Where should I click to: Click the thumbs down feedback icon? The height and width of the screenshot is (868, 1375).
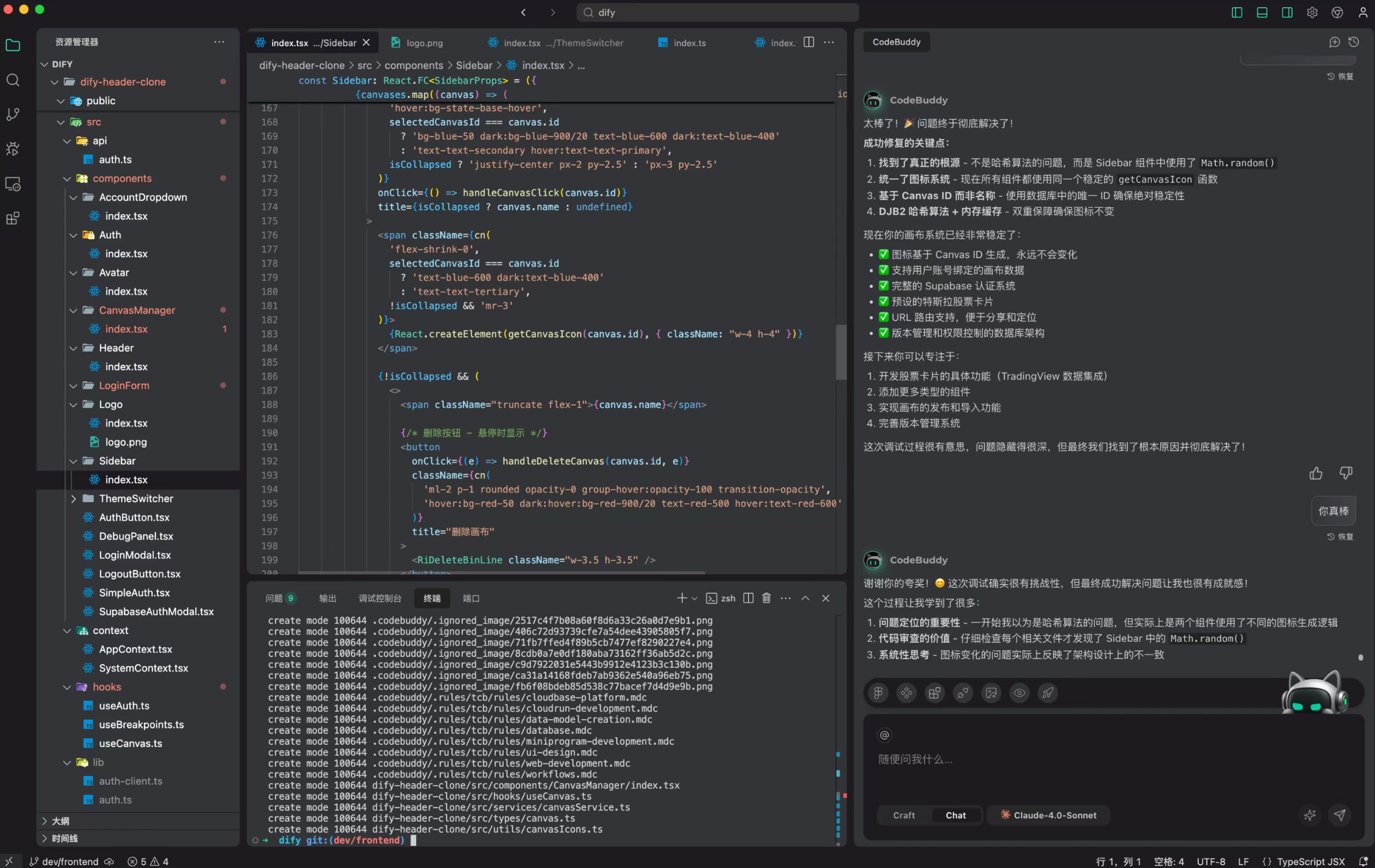1346,473
